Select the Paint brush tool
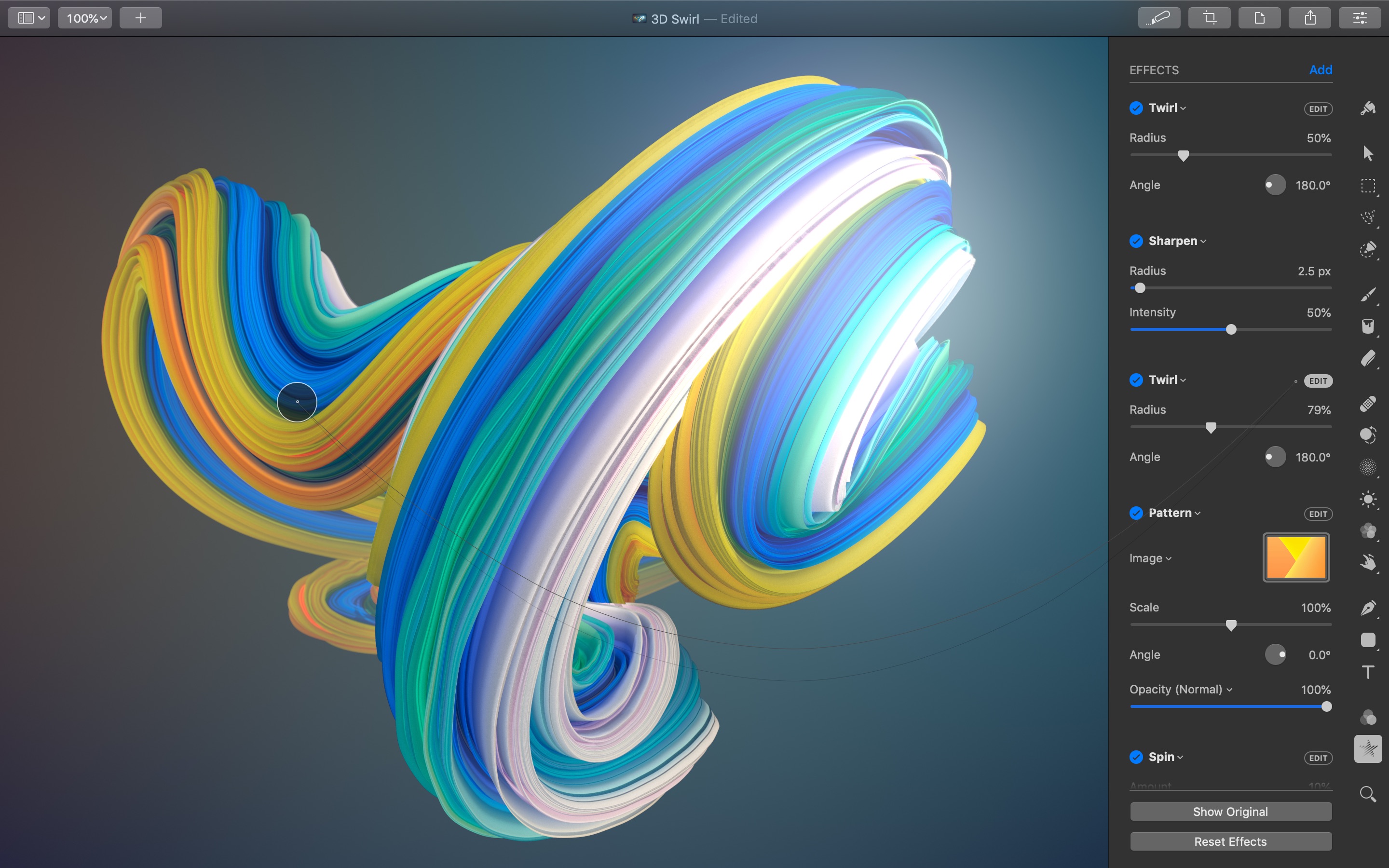The height and width of the screenshot is (868, 1389). click(1368, 294)
